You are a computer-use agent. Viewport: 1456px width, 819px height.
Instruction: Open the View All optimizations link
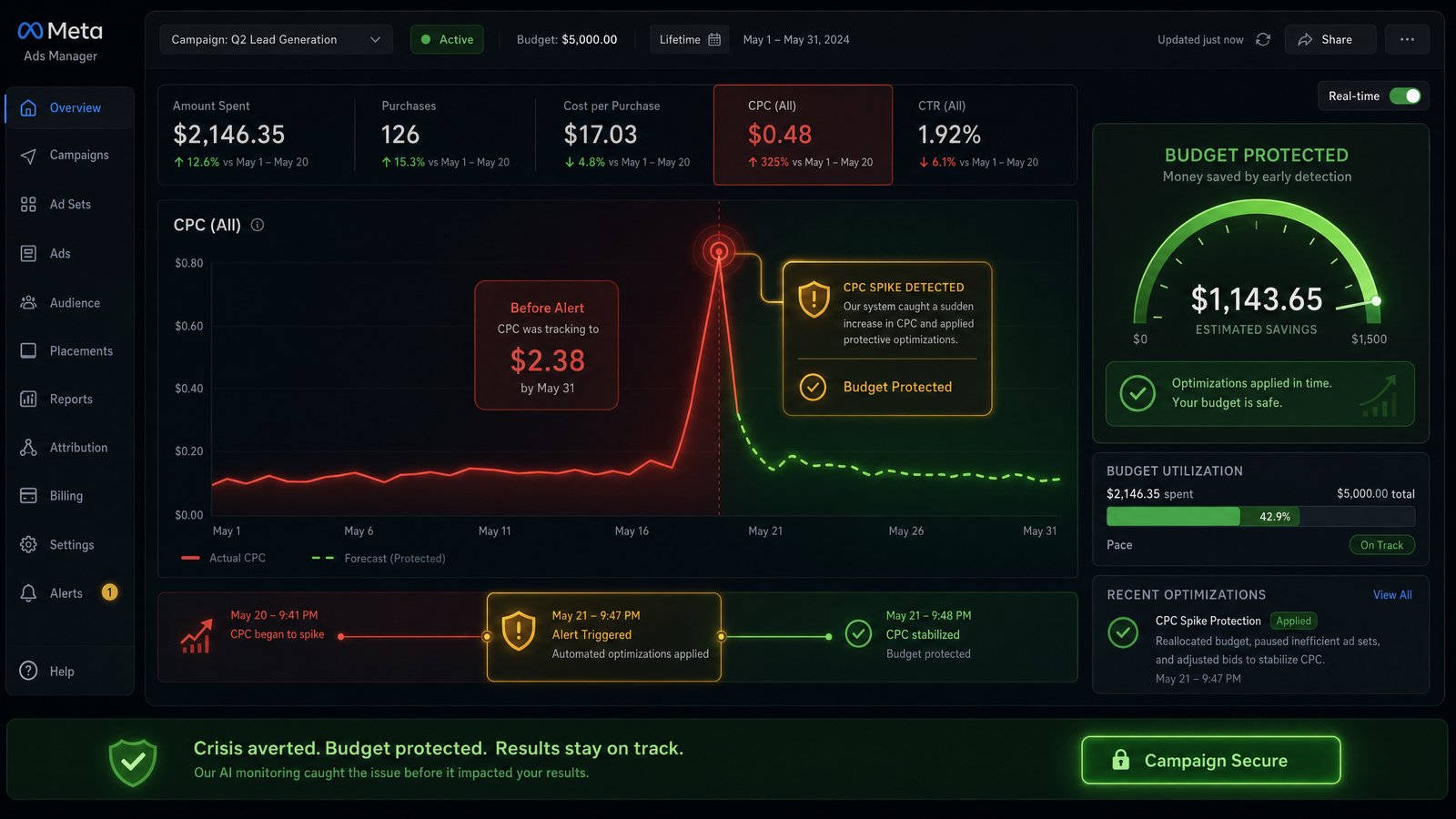coord(1392,594)
